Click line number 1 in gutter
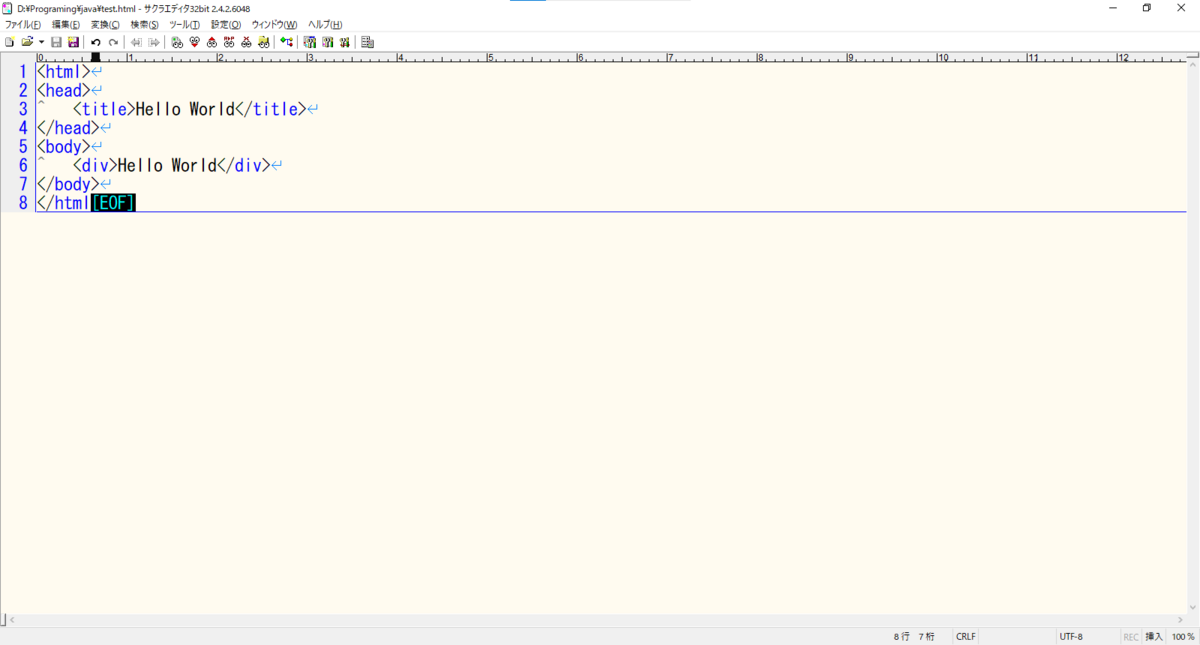Screen dimensions: 1200x645 tap(23, 72)
